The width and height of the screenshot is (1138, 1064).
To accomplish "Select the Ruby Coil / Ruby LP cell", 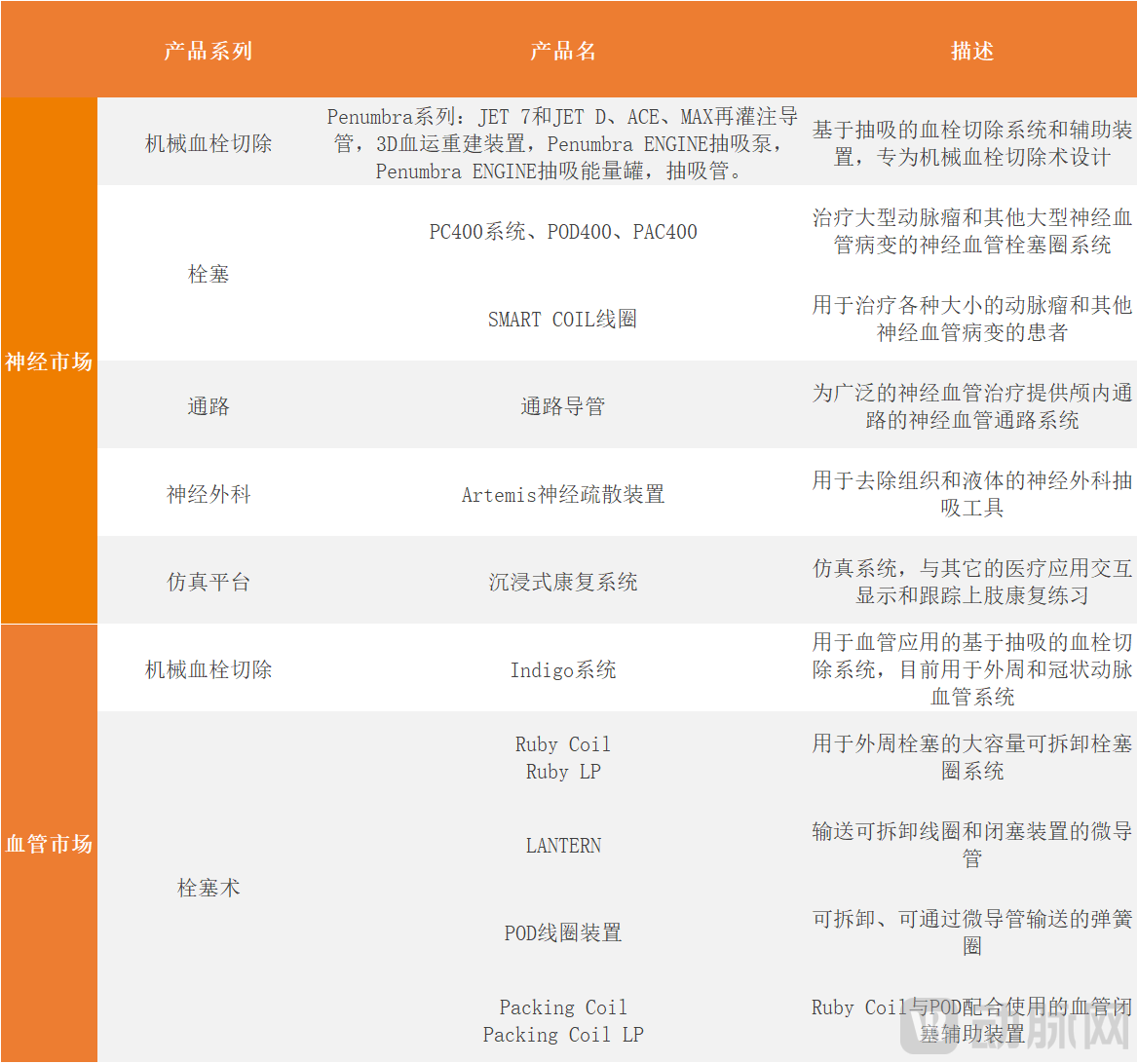I will click(x=563, y=757).
